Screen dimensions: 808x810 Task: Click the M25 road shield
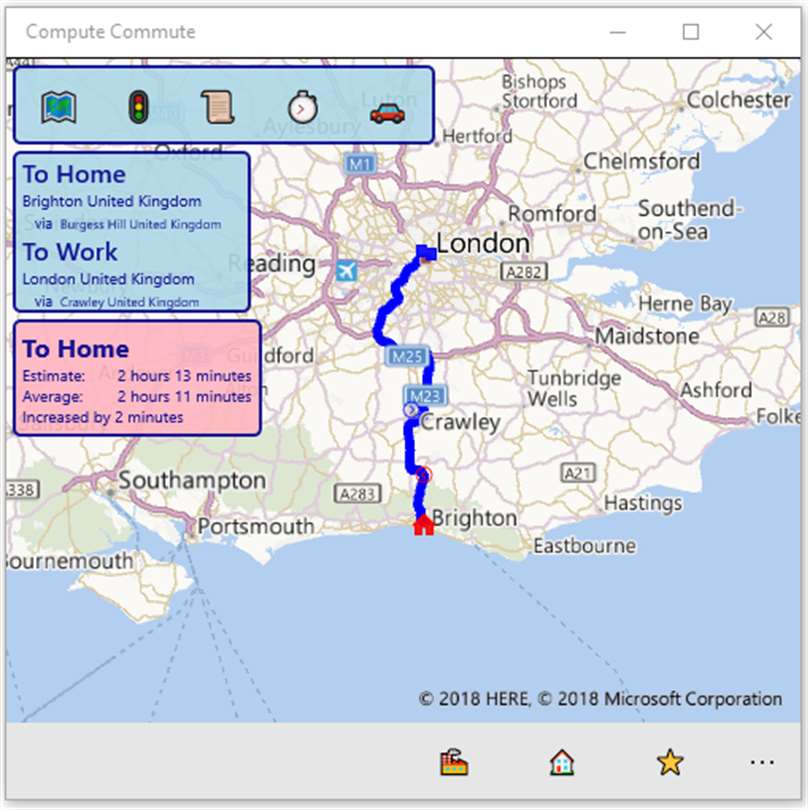click(x=408, y=356)
